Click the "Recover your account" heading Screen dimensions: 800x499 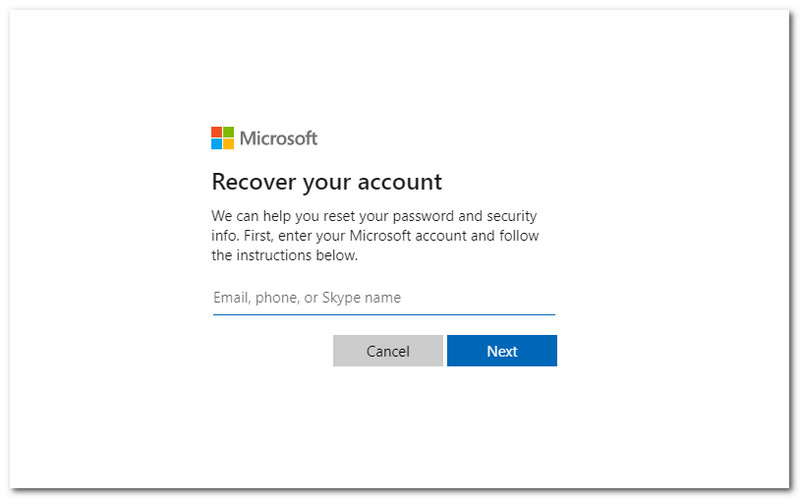click(x=327, y=183)
